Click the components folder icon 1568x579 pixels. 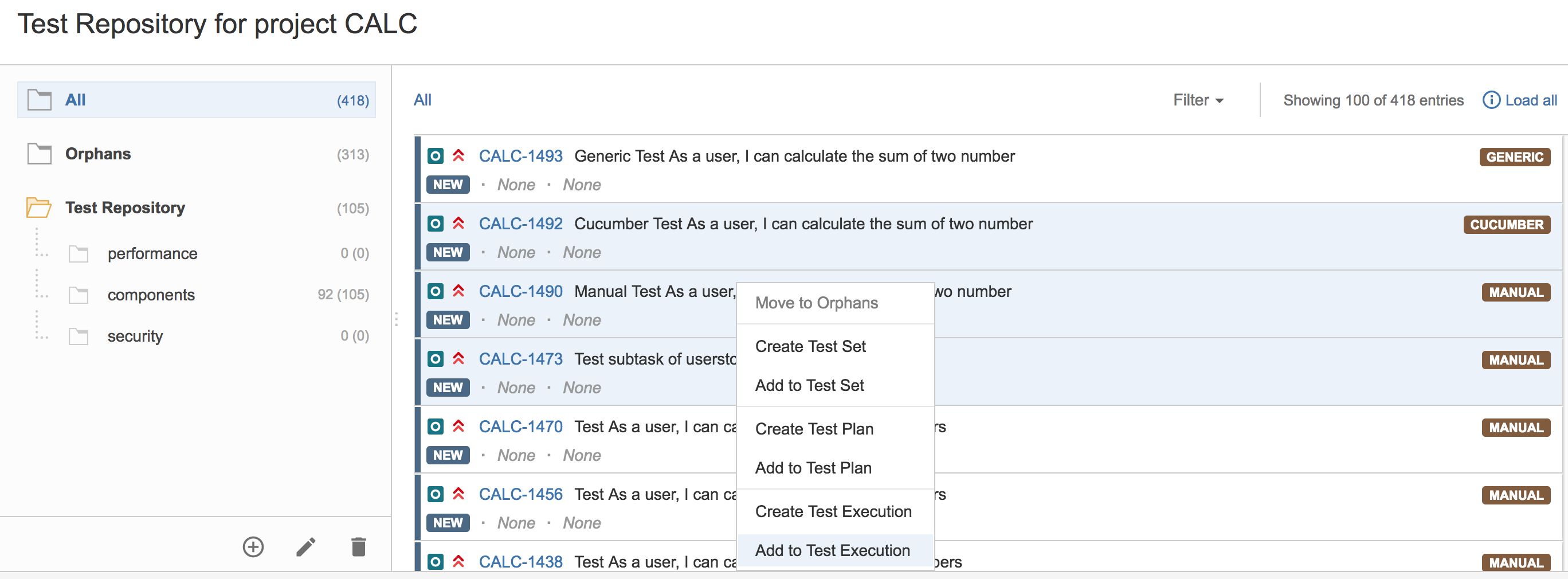click(79, 295)
